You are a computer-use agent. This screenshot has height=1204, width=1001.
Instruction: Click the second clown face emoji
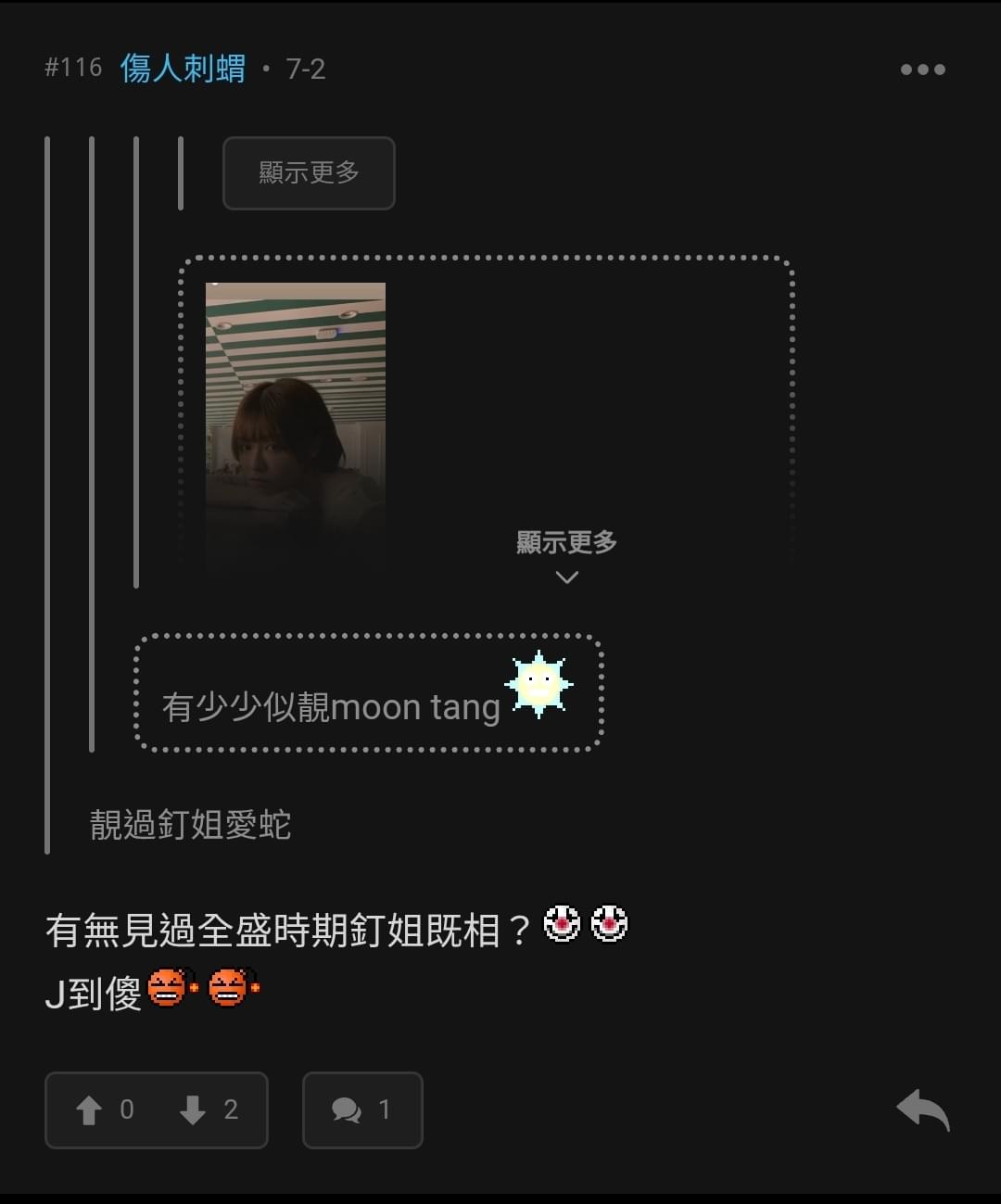[609, 923]
